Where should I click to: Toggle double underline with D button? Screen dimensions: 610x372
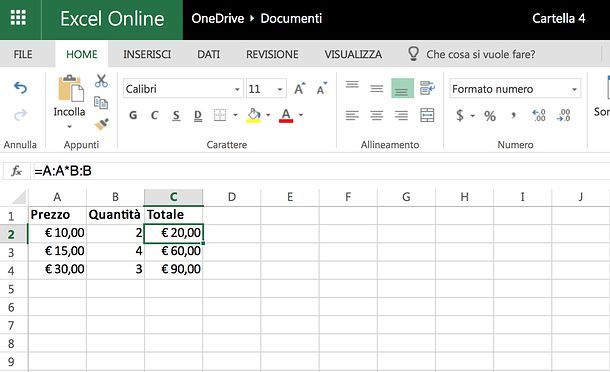[x=198, y=116]
